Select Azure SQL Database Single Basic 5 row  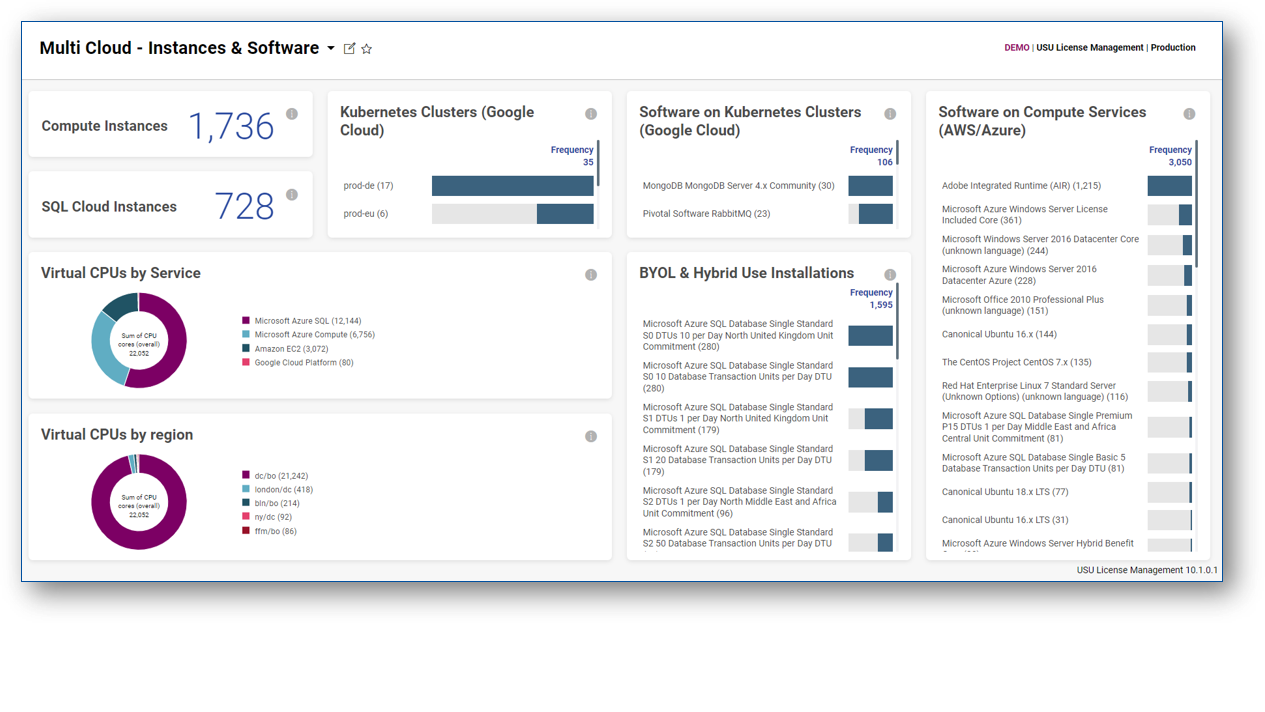click(1066, 463)
